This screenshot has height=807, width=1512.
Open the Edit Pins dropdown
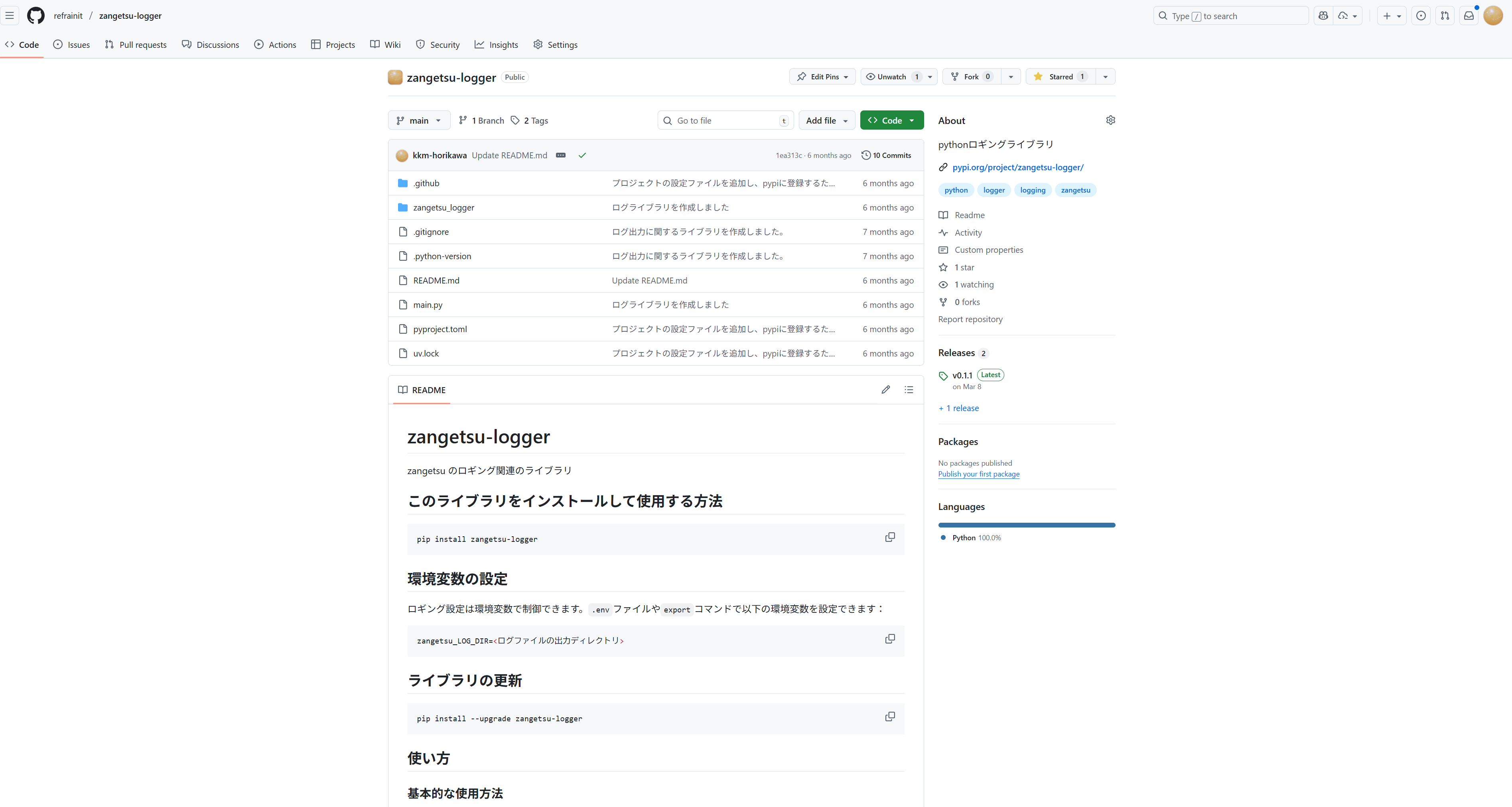pyautogui.click(x=822, y=77)
